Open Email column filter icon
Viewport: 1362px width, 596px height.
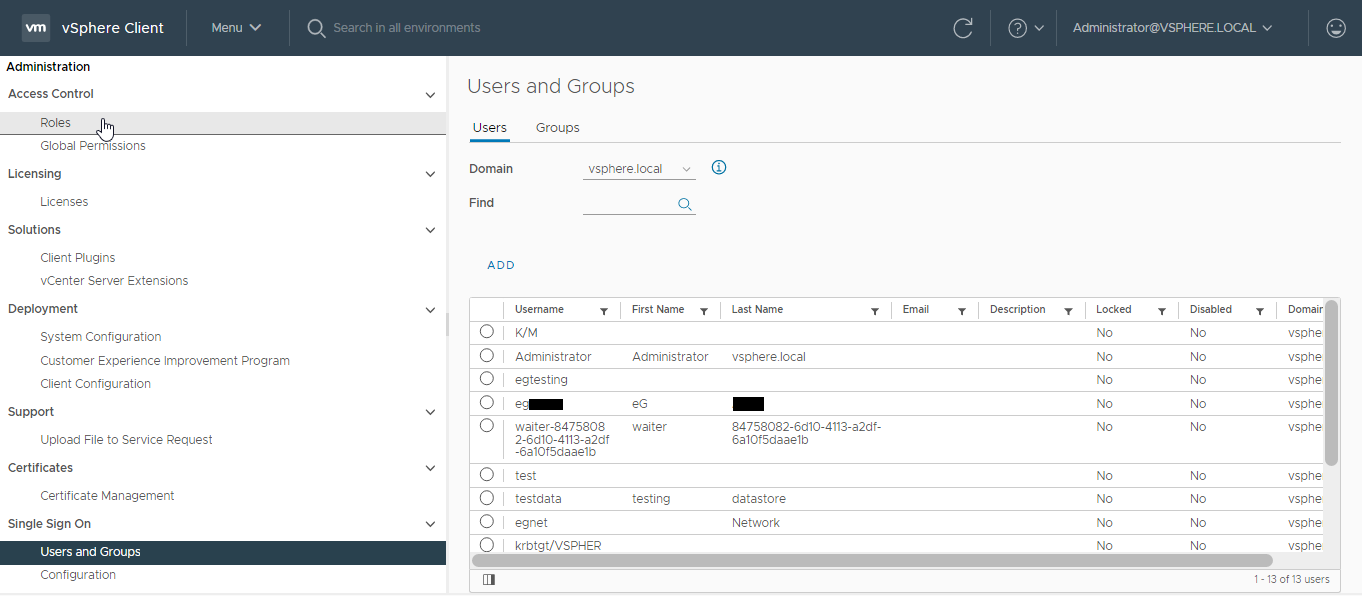[x=962, y=311]
